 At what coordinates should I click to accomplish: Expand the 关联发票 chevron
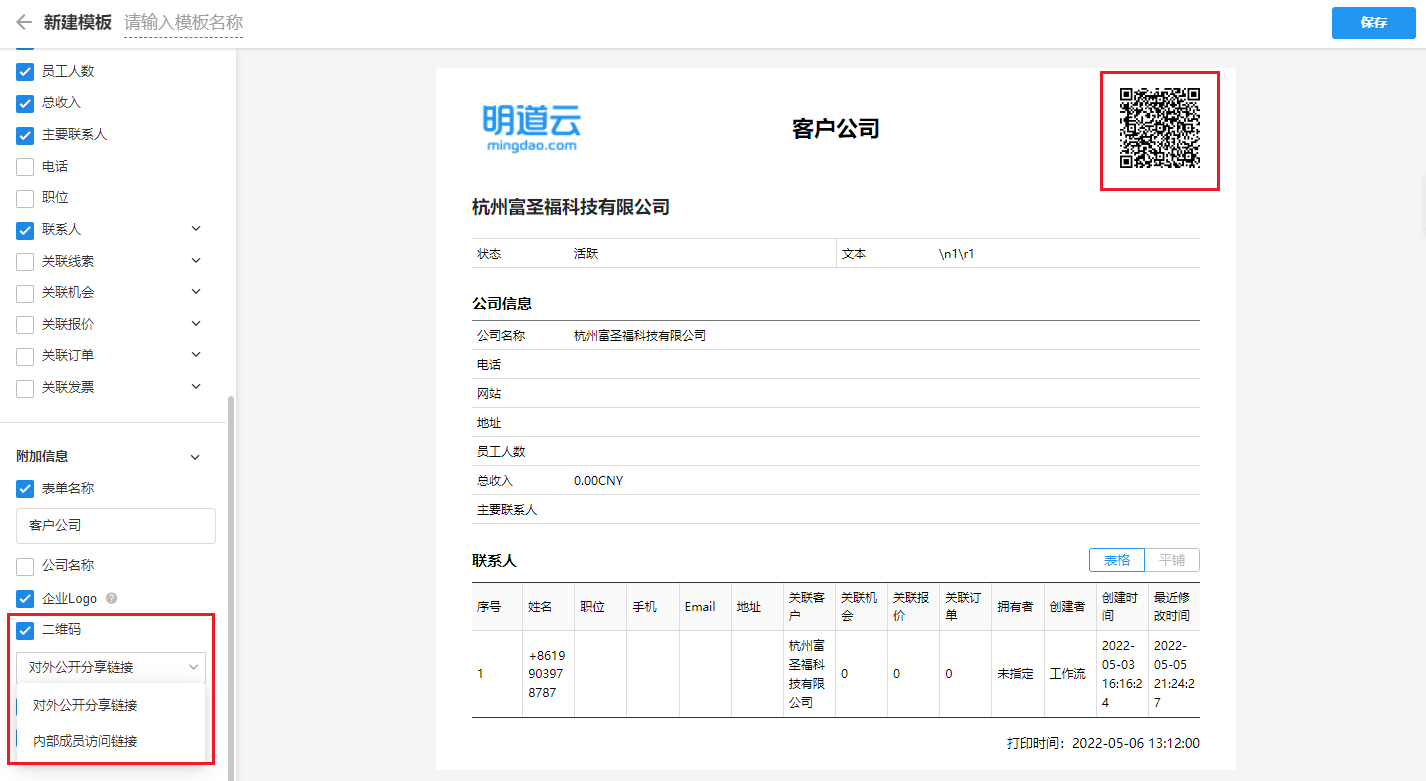coord(196,387)
